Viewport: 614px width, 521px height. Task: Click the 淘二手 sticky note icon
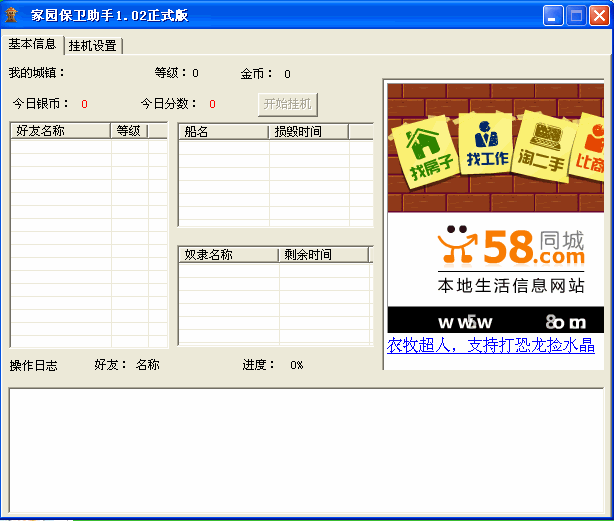pos(544,147)
